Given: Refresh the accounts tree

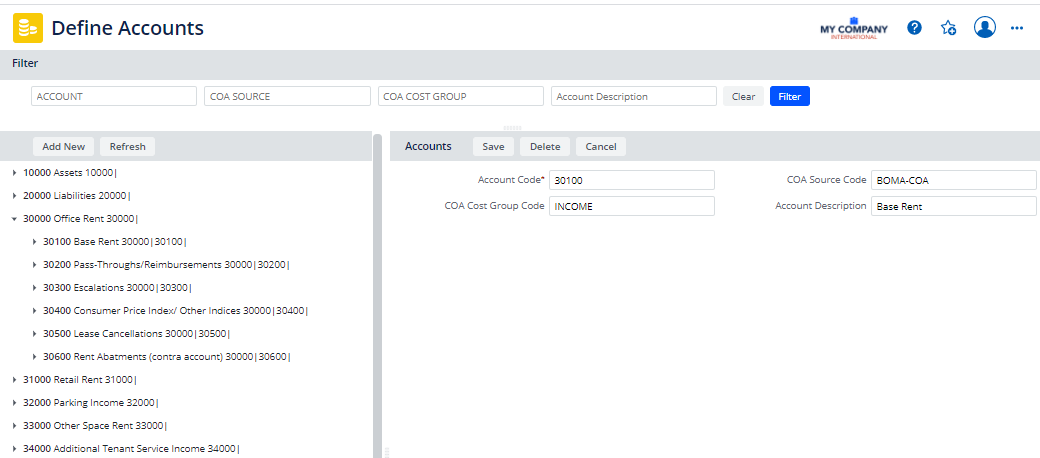Looking at the screenshot, I should tap(127, 147).
